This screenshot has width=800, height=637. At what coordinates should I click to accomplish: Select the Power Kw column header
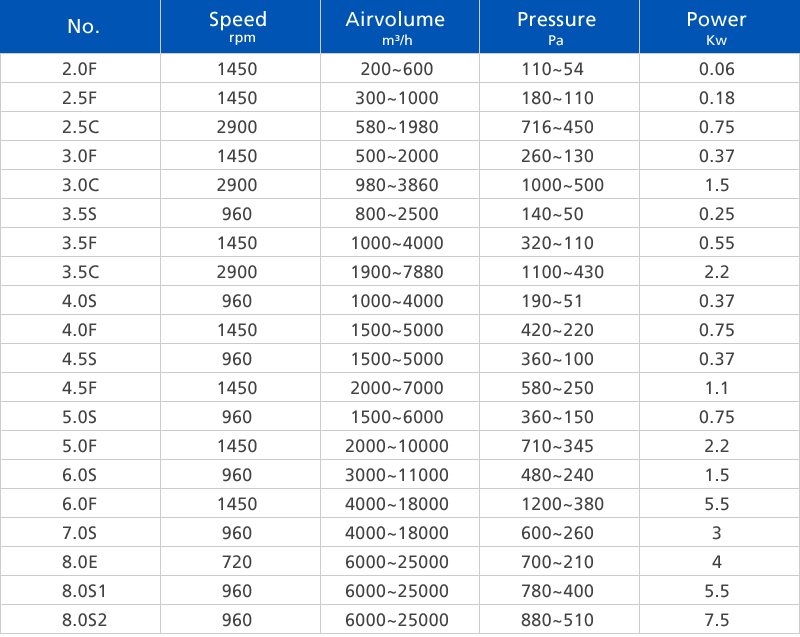pos(716,27)
